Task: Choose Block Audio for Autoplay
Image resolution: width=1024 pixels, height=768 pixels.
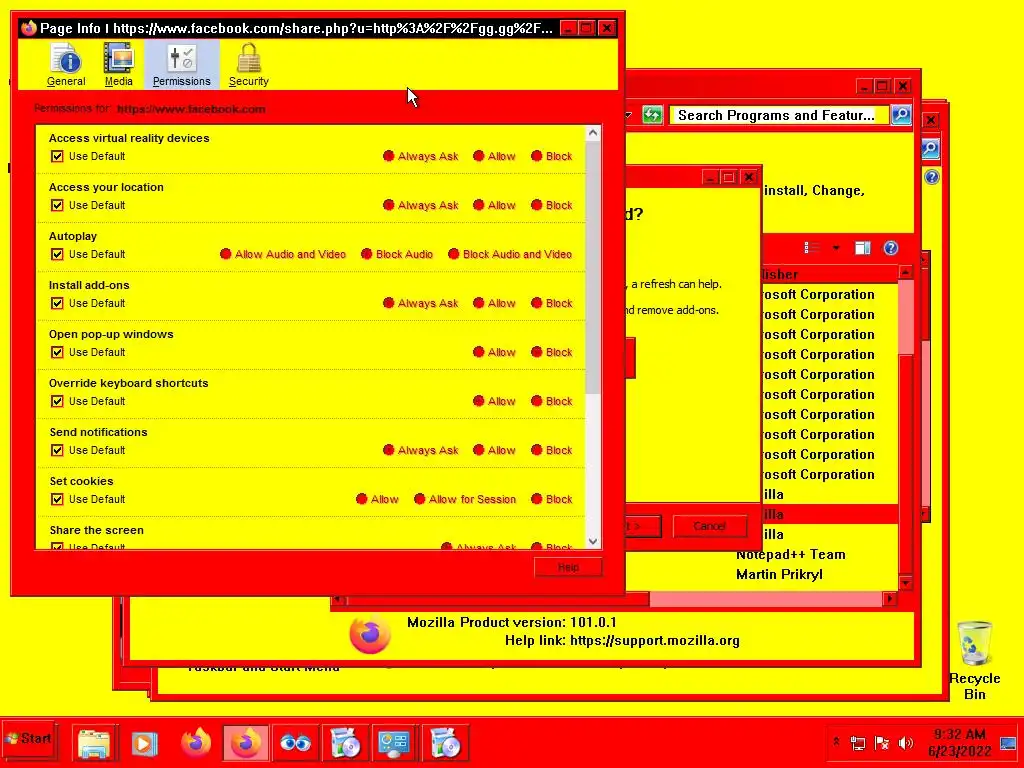Action: (x=366, y=254)
